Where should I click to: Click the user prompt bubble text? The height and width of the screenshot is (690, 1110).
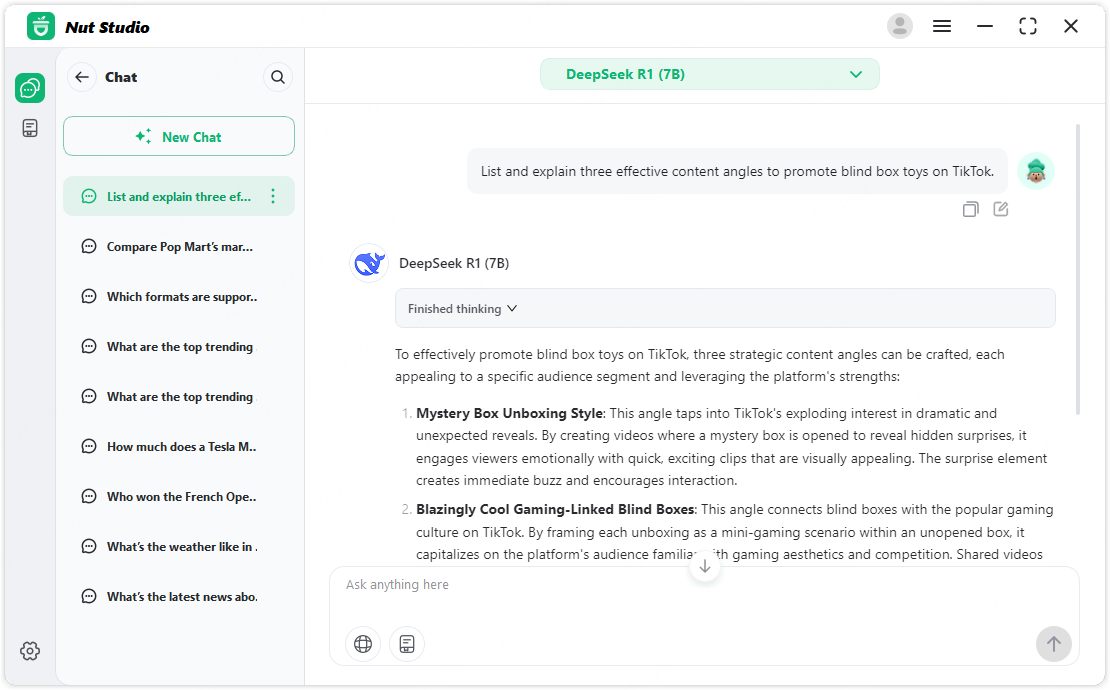737,171
